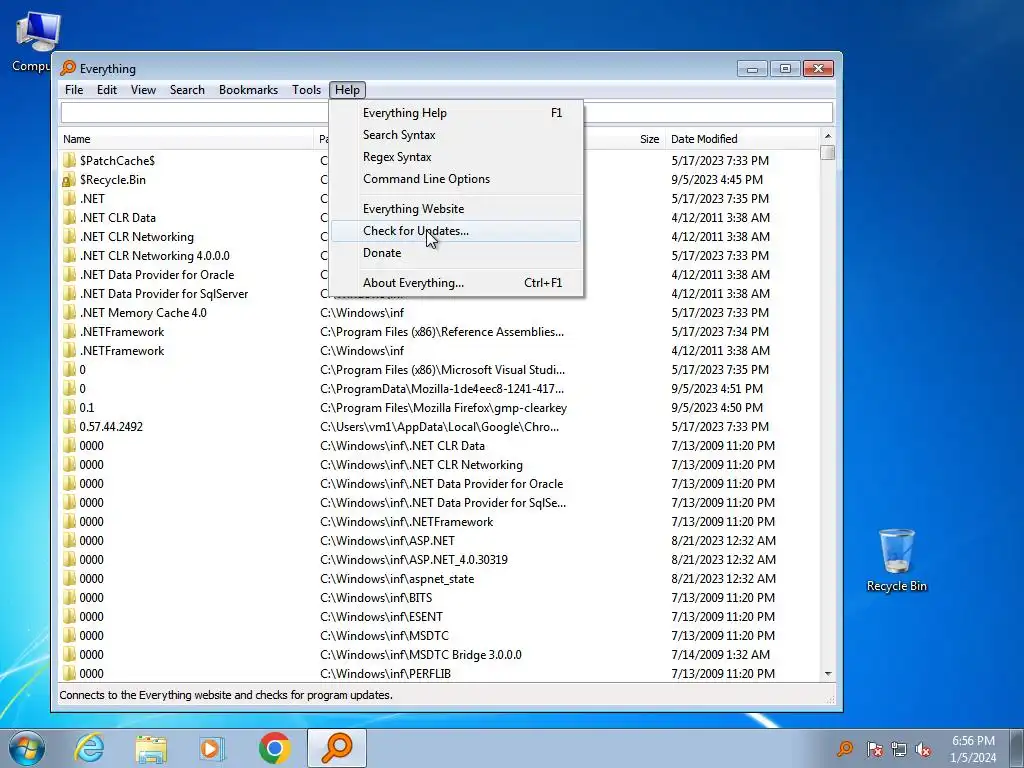Open the Search menu
This screenshot has width=1024, height=768.
187,90
